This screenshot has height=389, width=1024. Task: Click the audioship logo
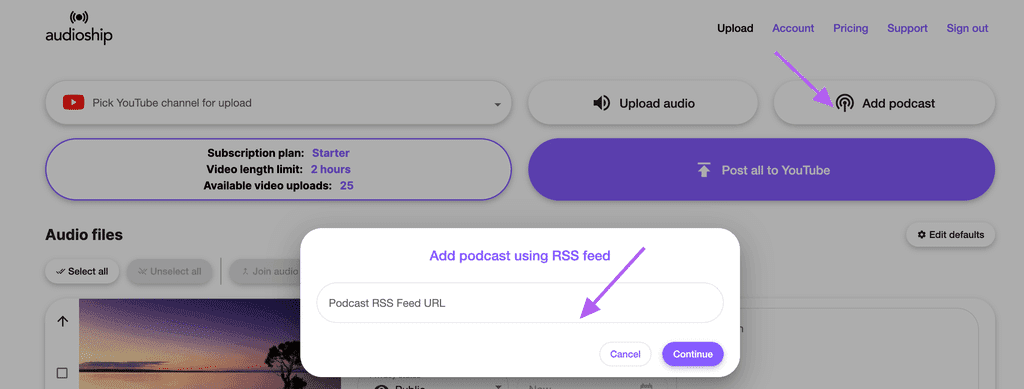pos(78,28)
